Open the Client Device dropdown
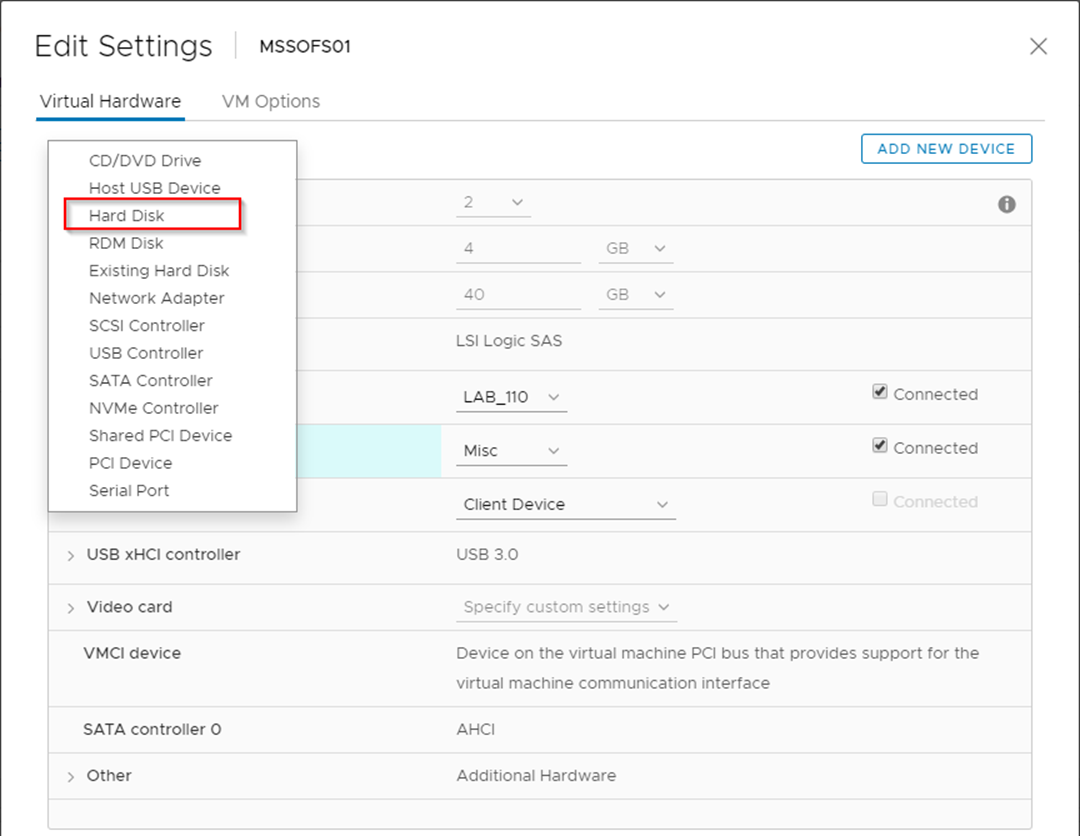The width and height of the screenshot is (1080, 836). click(x=565, y=505)
